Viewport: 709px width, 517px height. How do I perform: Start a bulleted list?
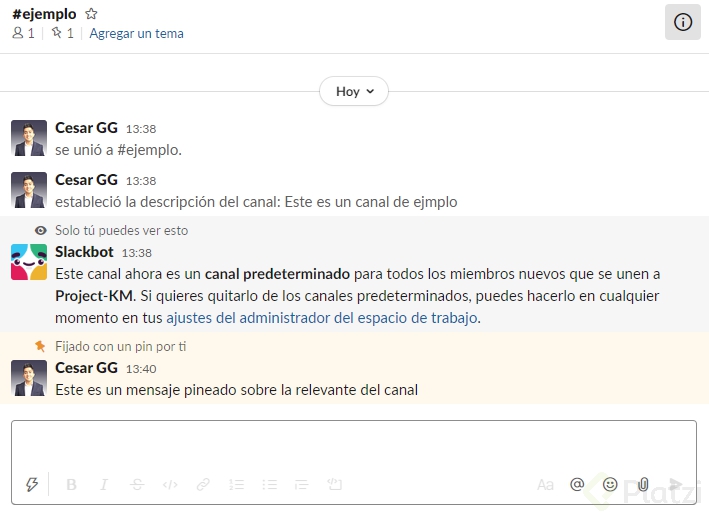coord(269,484)
